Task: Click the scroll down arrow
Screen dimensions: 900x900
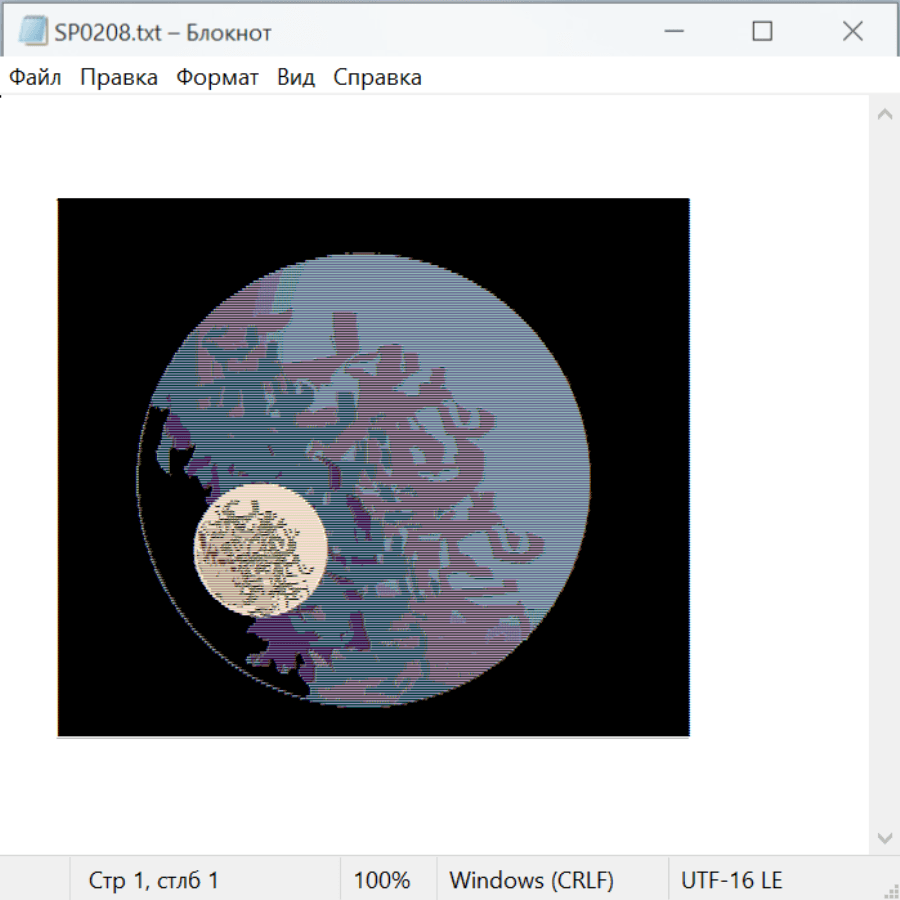Action: click(x=884, y=837)
